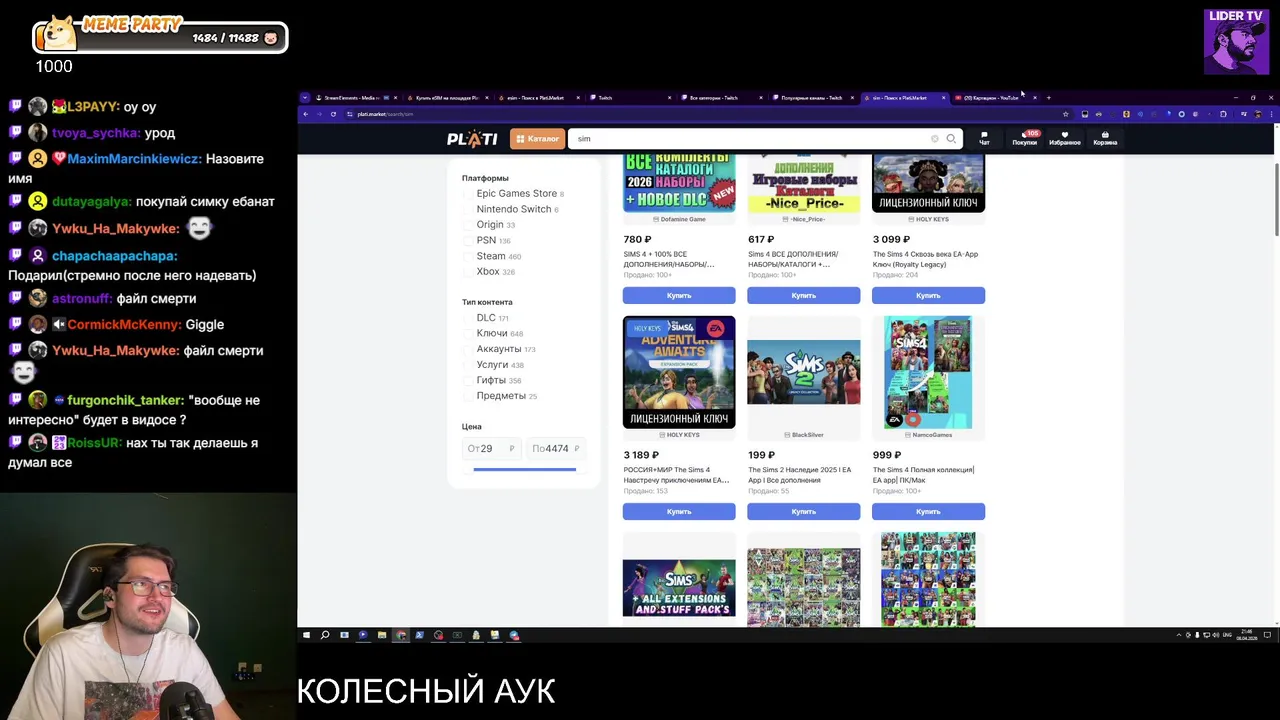Check the PSN platform filter

point(469,241)
